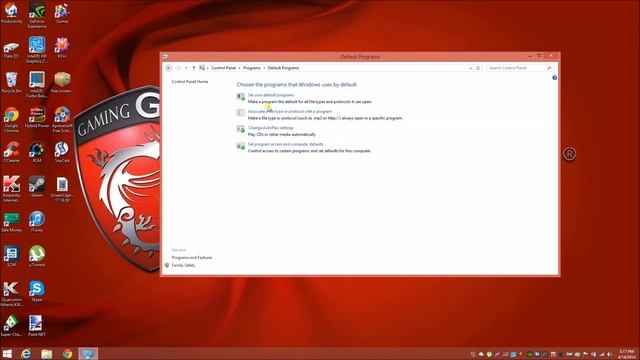Screen dimensions: 640x360
Task: Click the Forward arrow in Default Programs window
Action: (178, 68)
